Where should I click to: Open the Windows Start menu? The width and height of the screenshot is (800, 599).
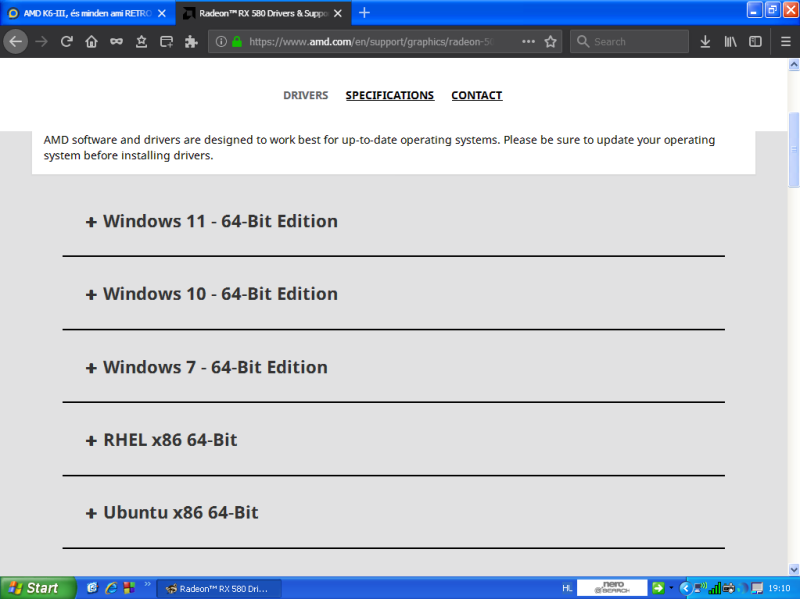[x=38, y=588]
